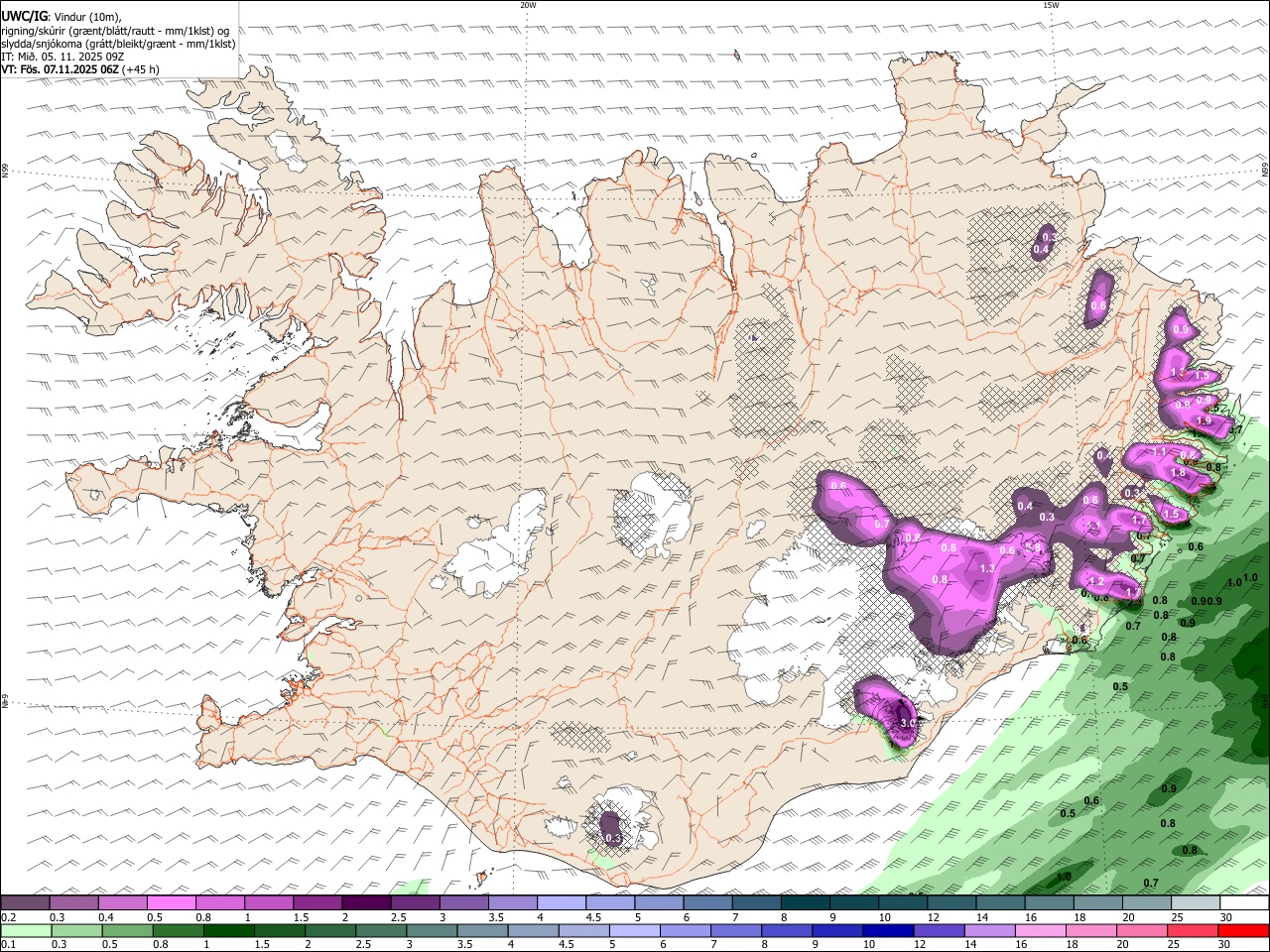Click the 0.1 legend scale number

pos(8,945)
